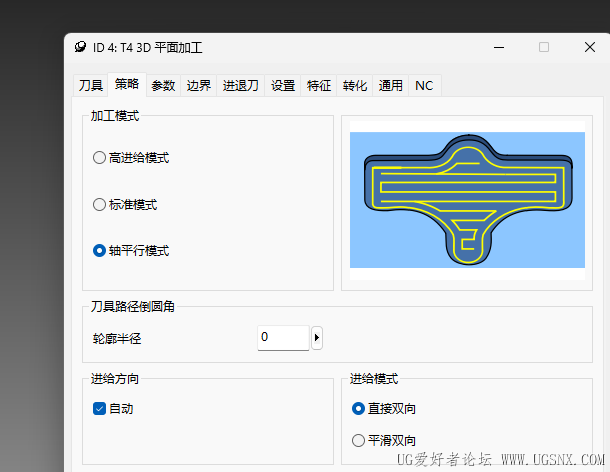Open the 参数 tab
This screenshot has height=472, width=610.
tap(163, 85)
